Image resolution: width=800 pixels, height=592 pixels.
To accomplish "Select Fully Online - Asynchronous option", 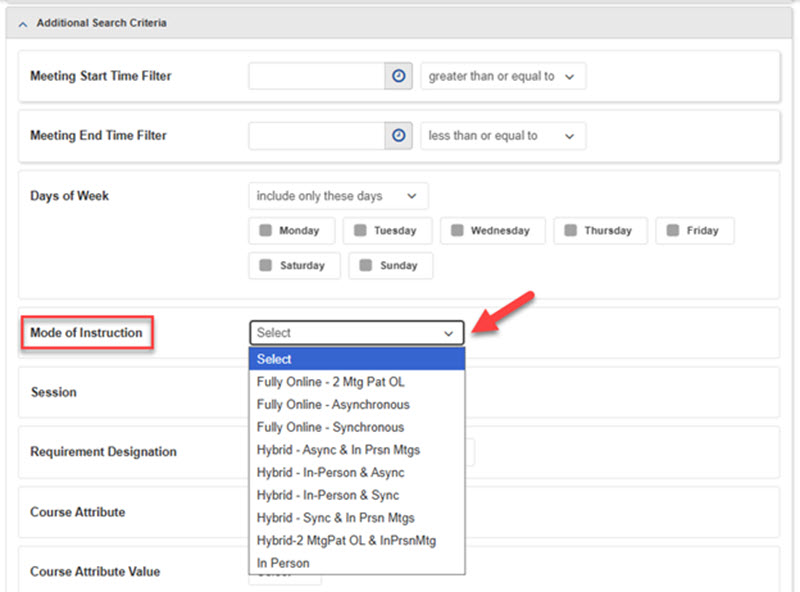I will point(333,404).
